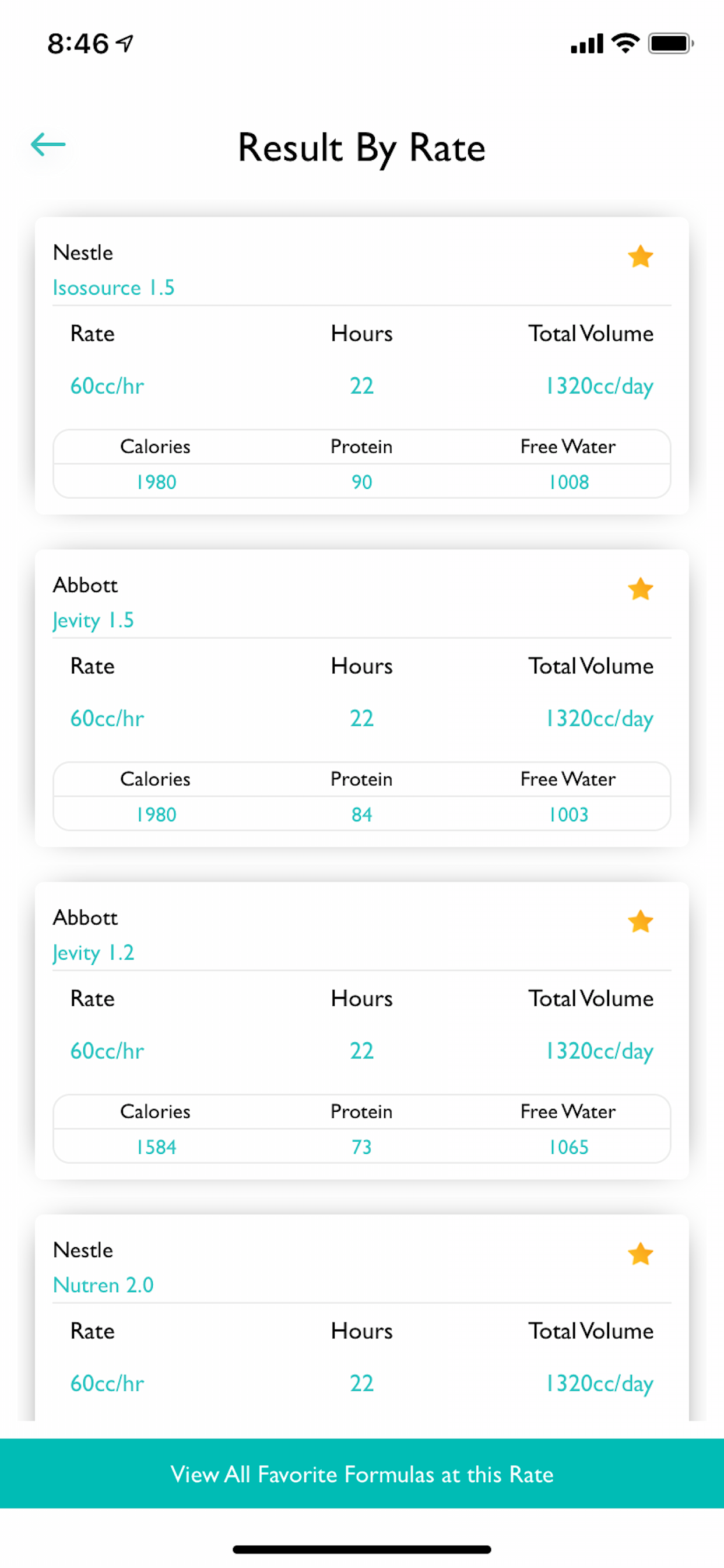
Task: Toggle favorite star for Jevity 1.2
Action: pyautogui.click(x=640, y=922)
